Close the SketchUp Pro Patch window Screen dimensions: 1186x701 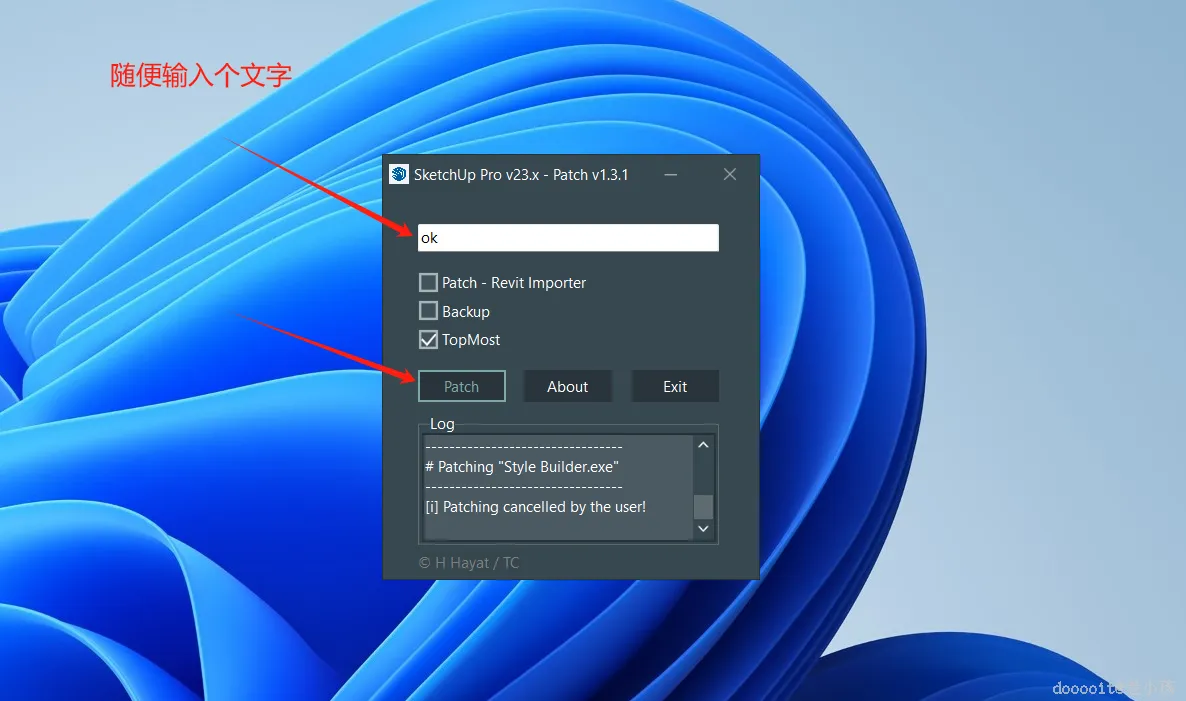pos(730,175)
